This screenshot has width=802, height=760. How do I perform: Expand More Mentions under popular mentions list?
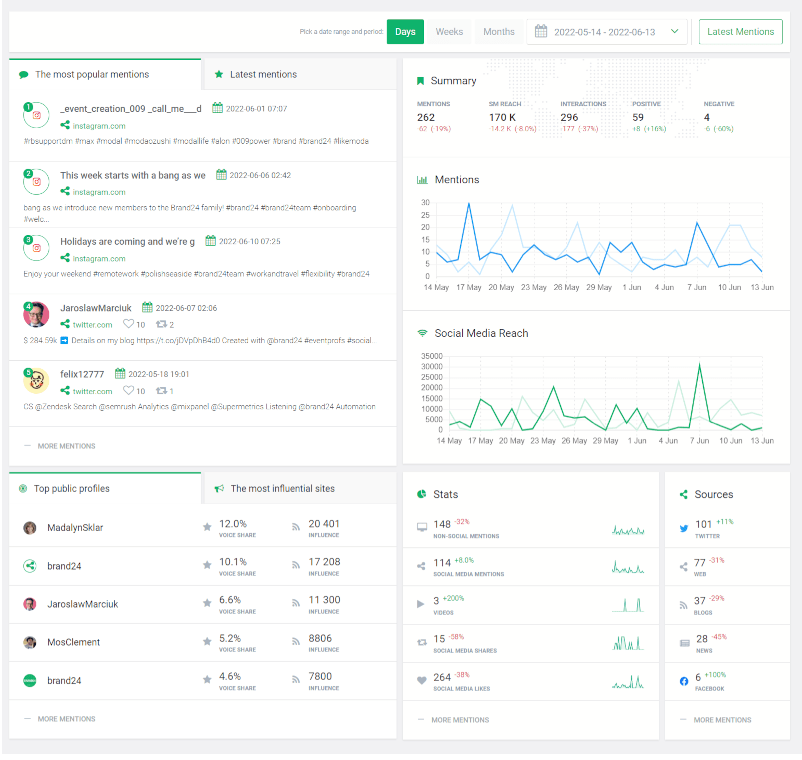click(x=64, y=446)
